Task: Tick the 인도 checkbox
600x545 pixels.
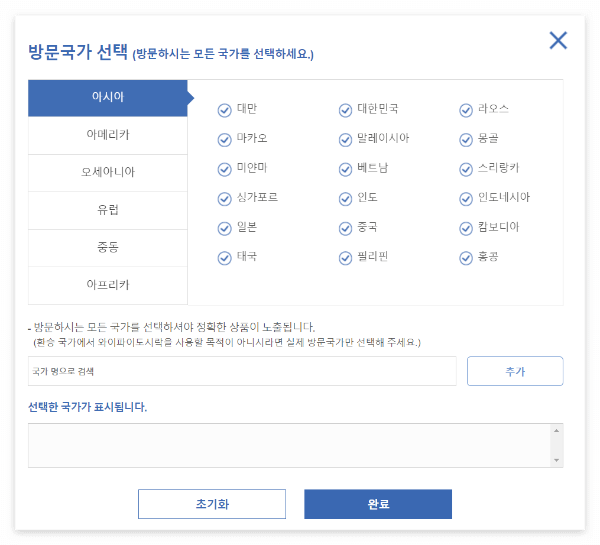Action: [x=345, y=199]
